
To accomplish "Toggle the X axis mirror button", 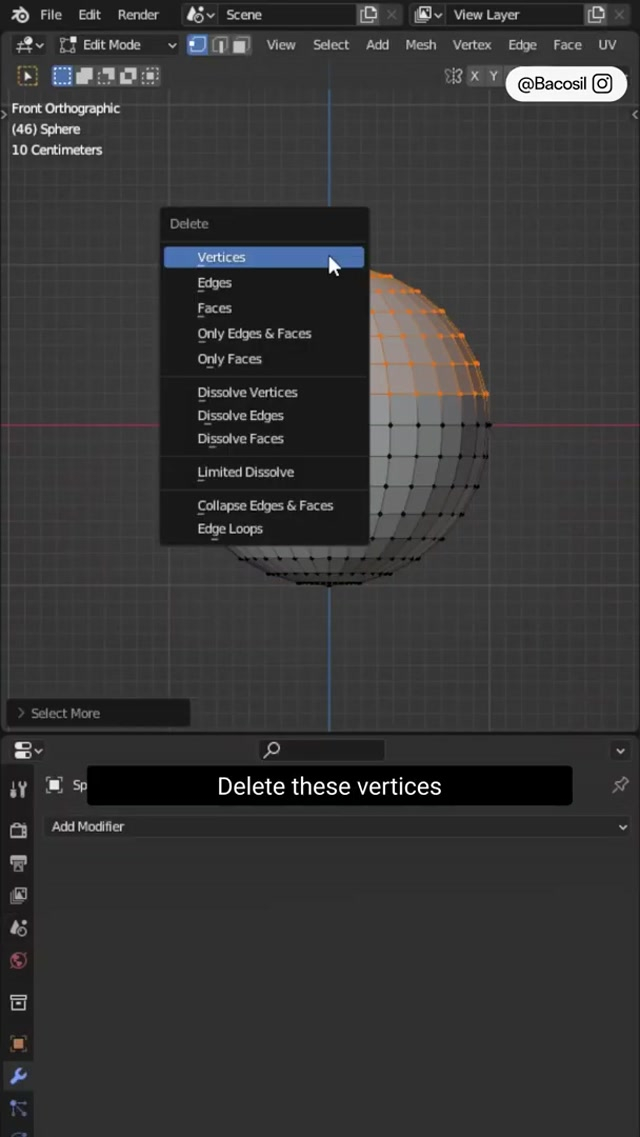I will coord(474,77).
